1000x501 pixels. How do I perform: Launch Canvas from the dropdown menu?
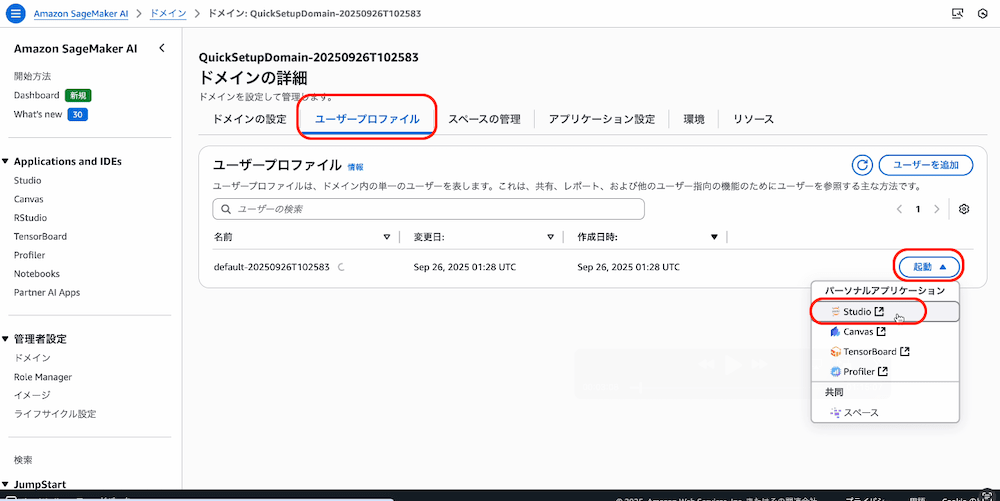click(x=885, y=332)
